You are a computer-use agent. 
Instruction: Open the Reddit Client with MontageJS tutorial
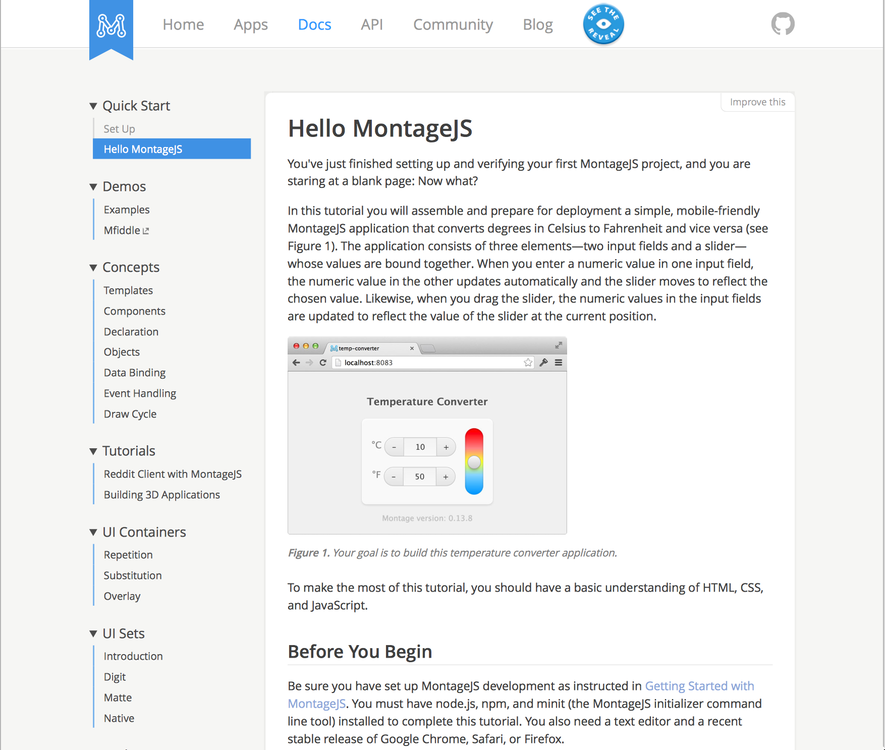(x=174, y=473)
